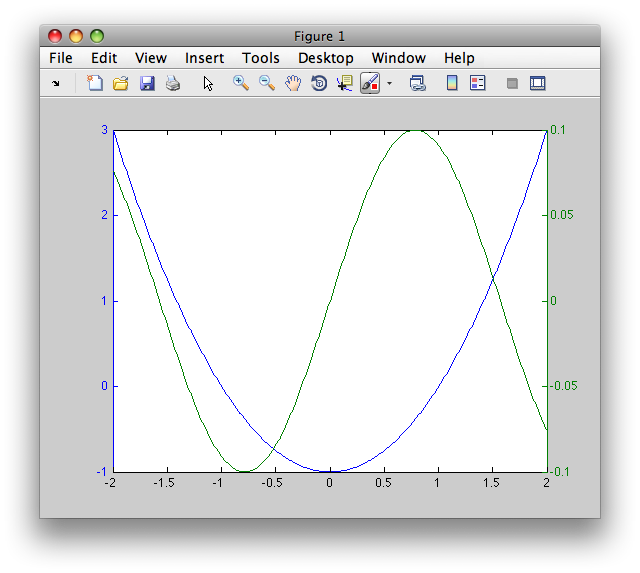
Task: Click the right axis label 0.05
Action: coord(562,215)
